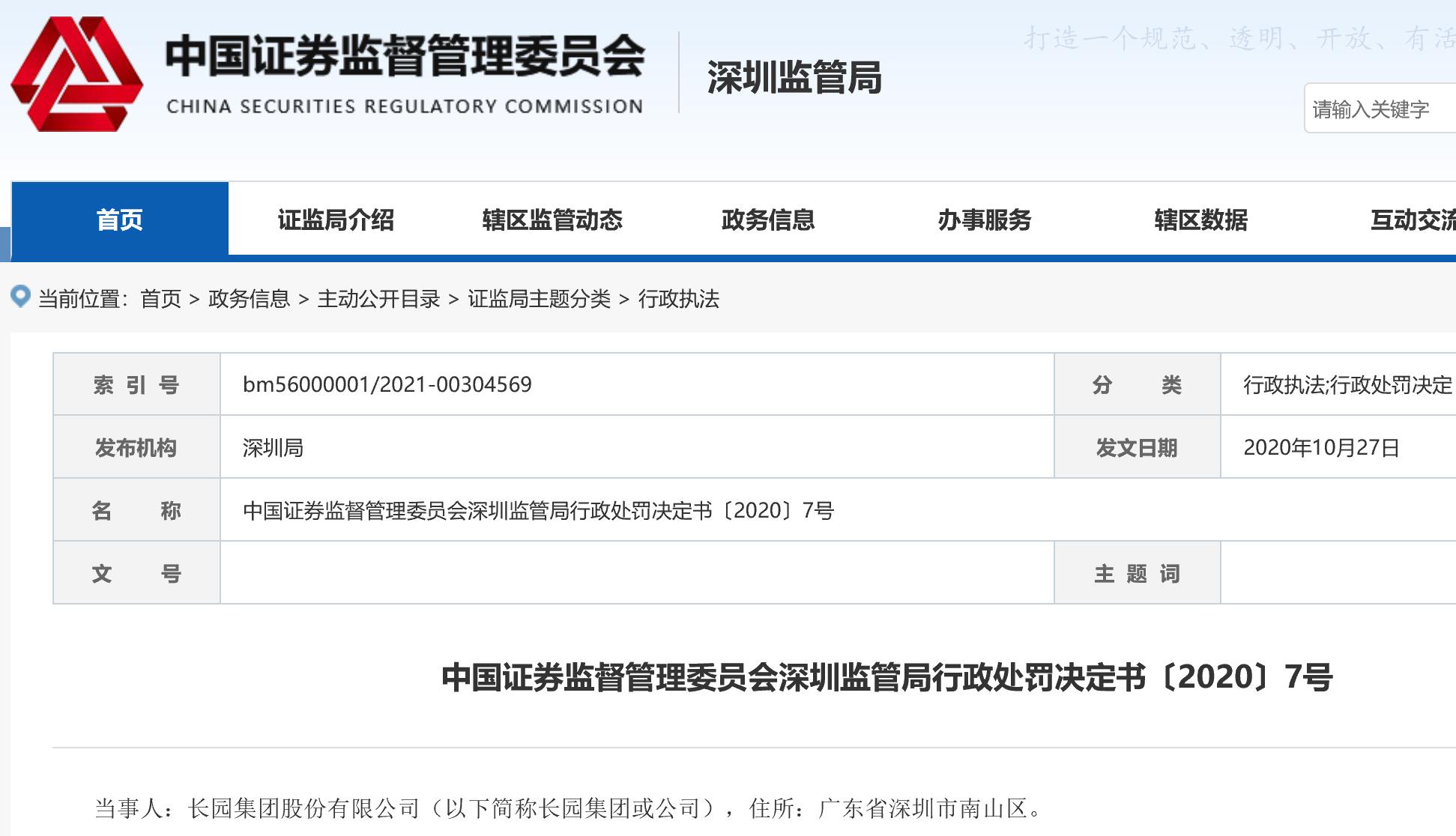Go to 证监局主题分类 breadcrumb link

coord(539,299)
